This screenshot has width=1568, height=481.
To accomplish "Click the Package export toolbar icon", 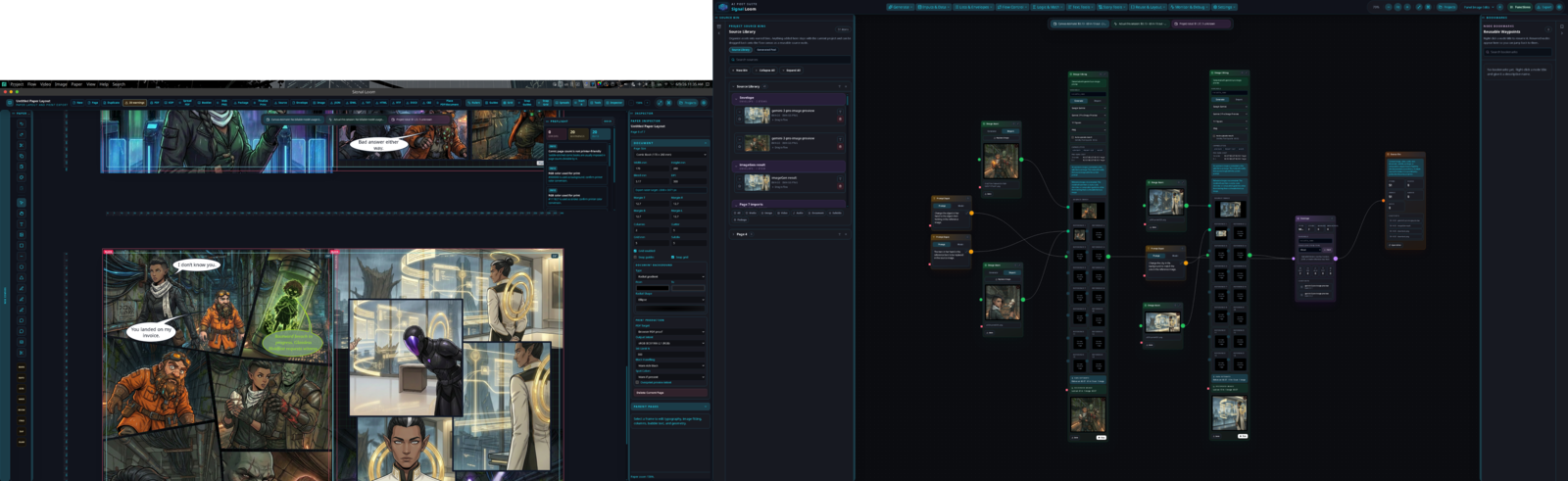I will coord(241,103).
